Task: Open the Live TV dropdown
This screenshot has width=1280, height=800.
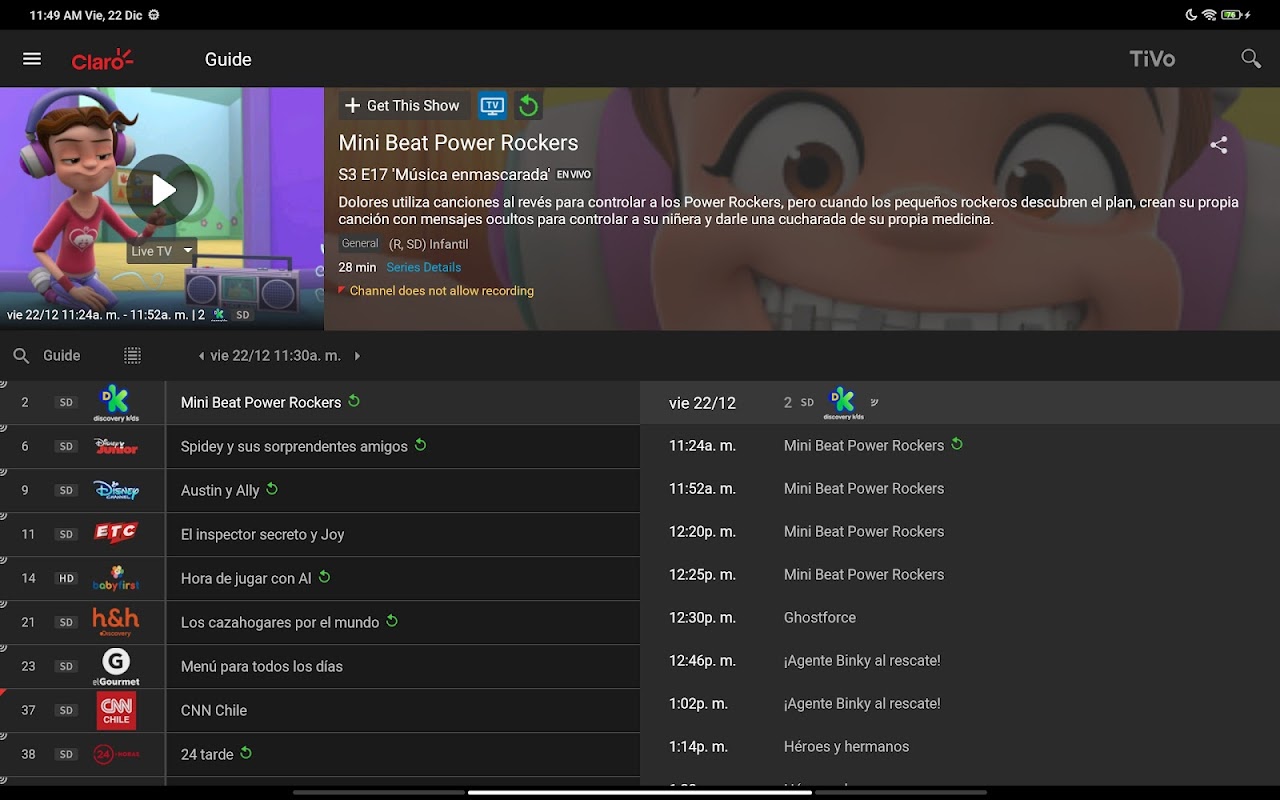Action: [160, 251]
